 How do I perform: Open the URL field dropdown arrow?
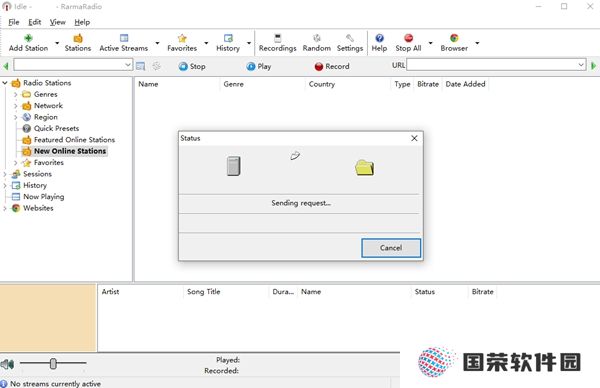coord(581,65)
